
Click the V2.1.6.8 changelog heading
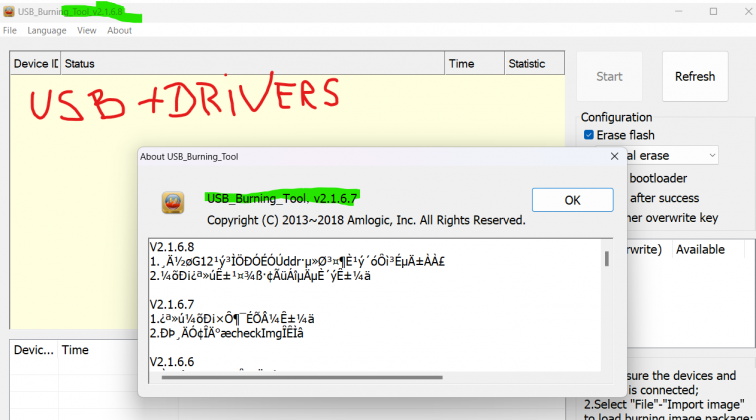pyautogui.click(x=172, y=247)
